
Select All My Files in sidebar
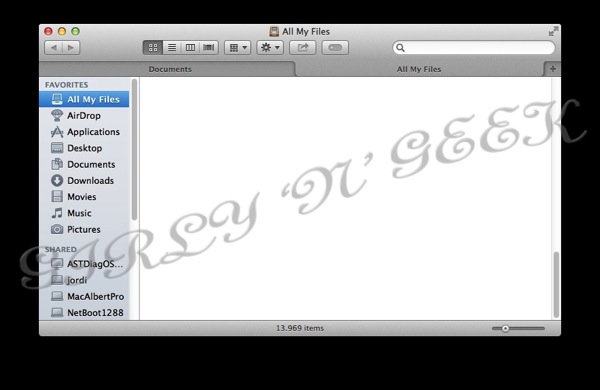(x=84, y=99)
